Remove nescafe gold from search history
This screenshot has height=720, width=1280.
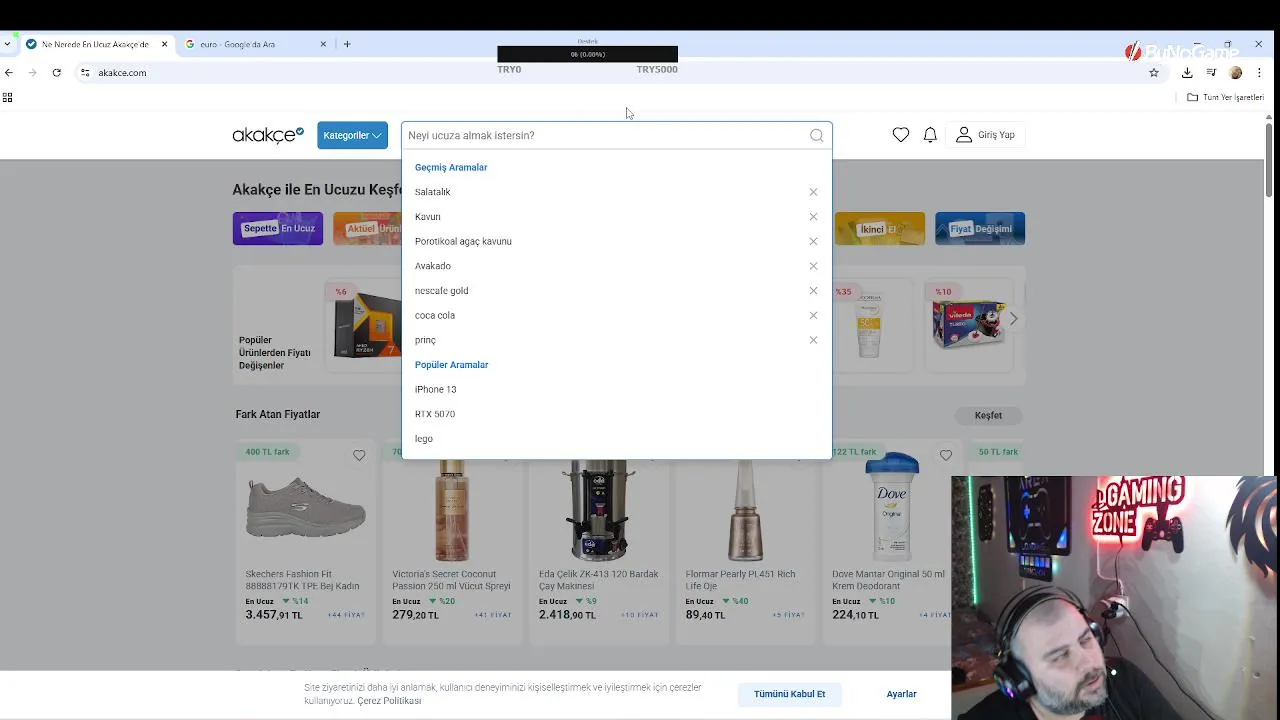[x=813, y=291]
